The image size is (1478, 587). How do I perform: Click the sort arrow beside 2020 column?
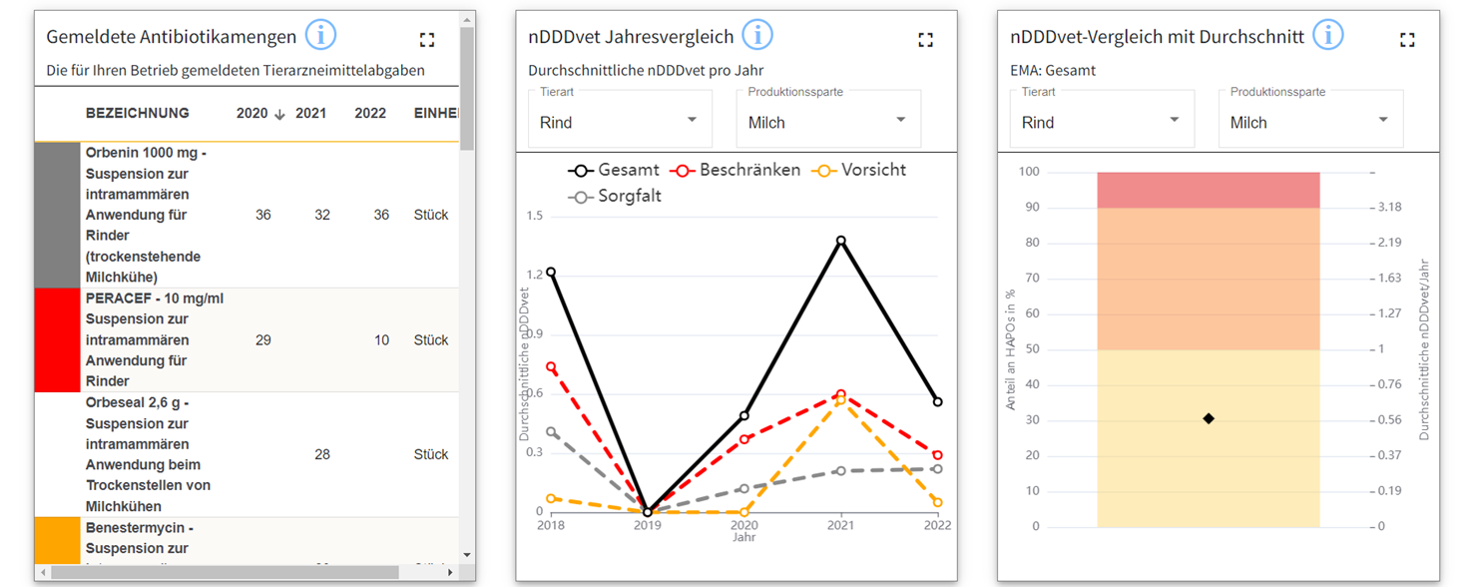click(280, 114)
